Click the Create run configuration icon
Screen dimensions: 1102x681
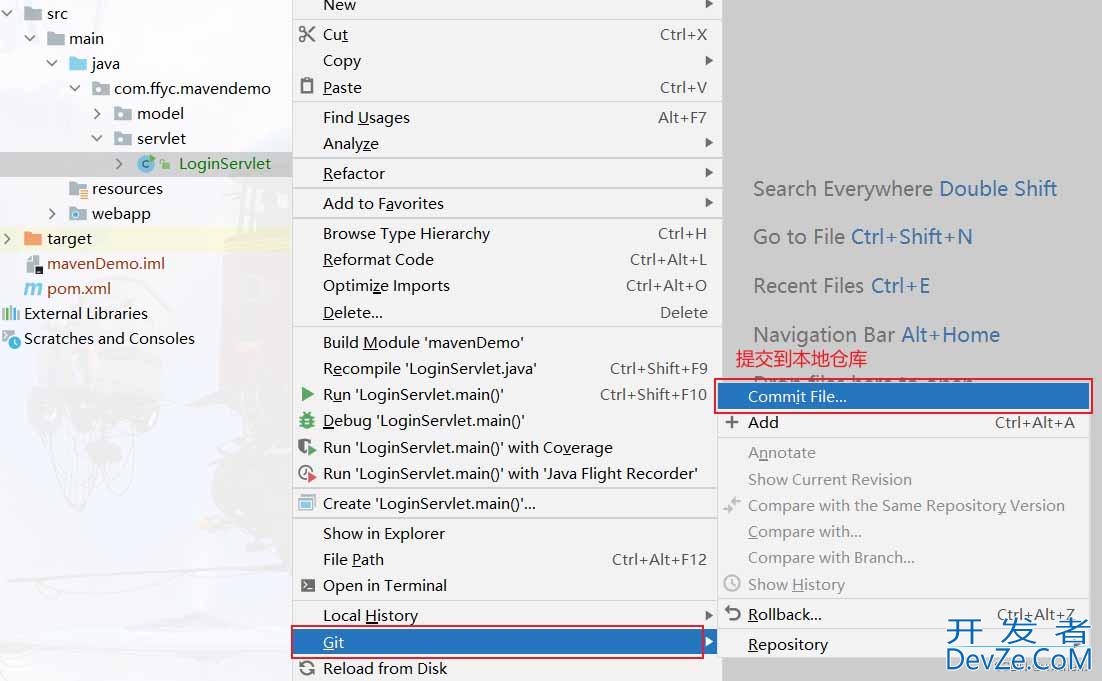point(307,502)
